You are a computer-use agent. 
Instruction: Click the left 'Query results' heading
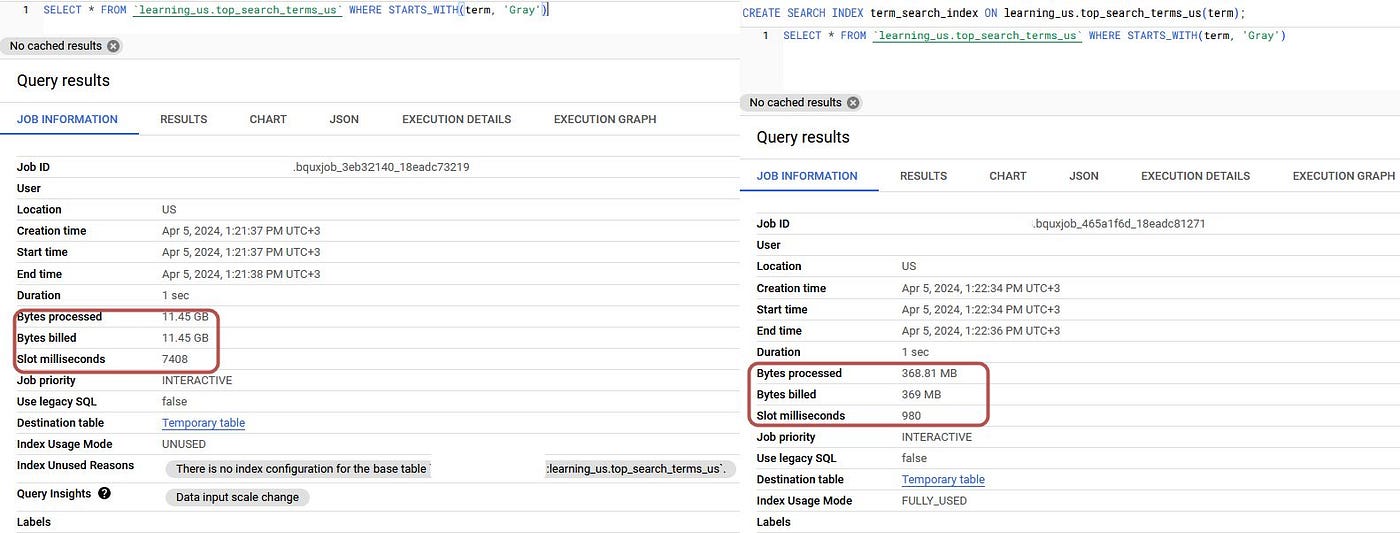[x=63, y=80]
